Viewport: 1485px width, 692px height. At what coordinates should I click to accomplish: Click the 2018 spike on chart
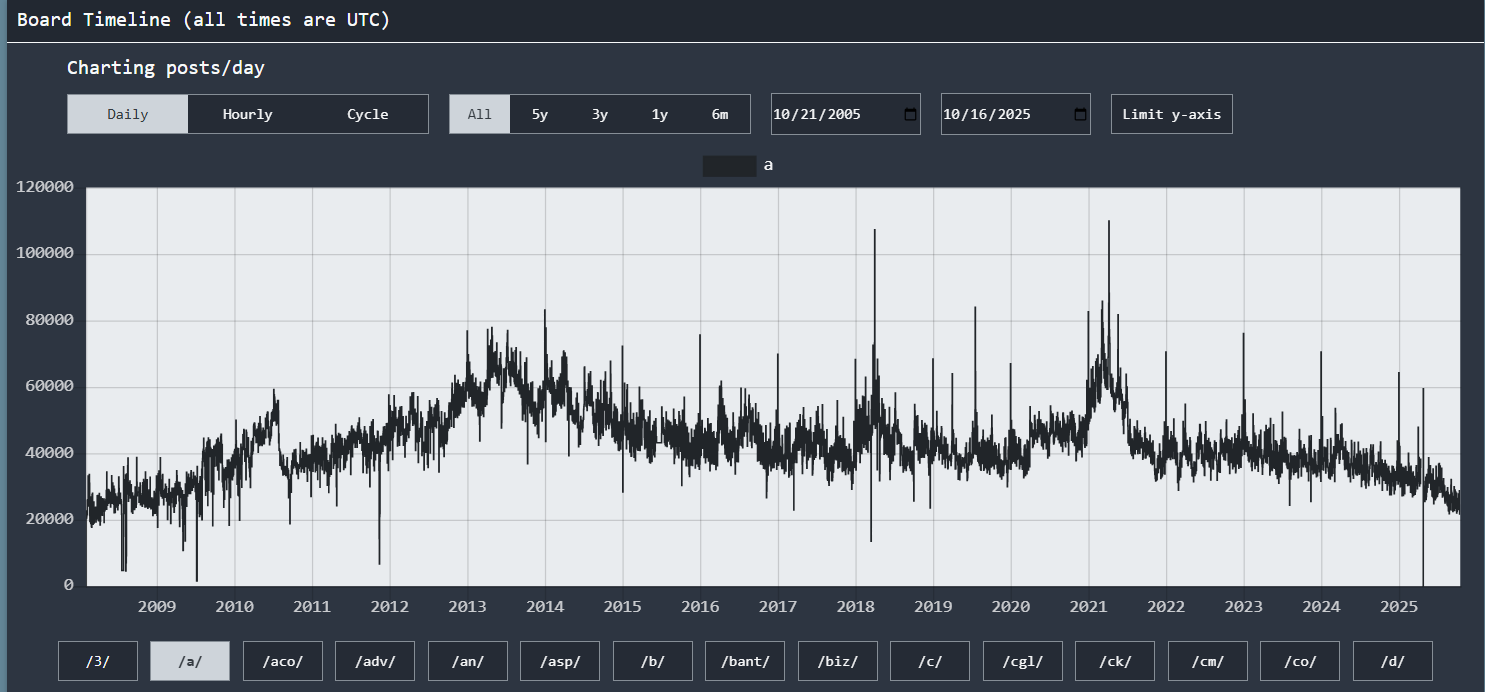point(875,231)
